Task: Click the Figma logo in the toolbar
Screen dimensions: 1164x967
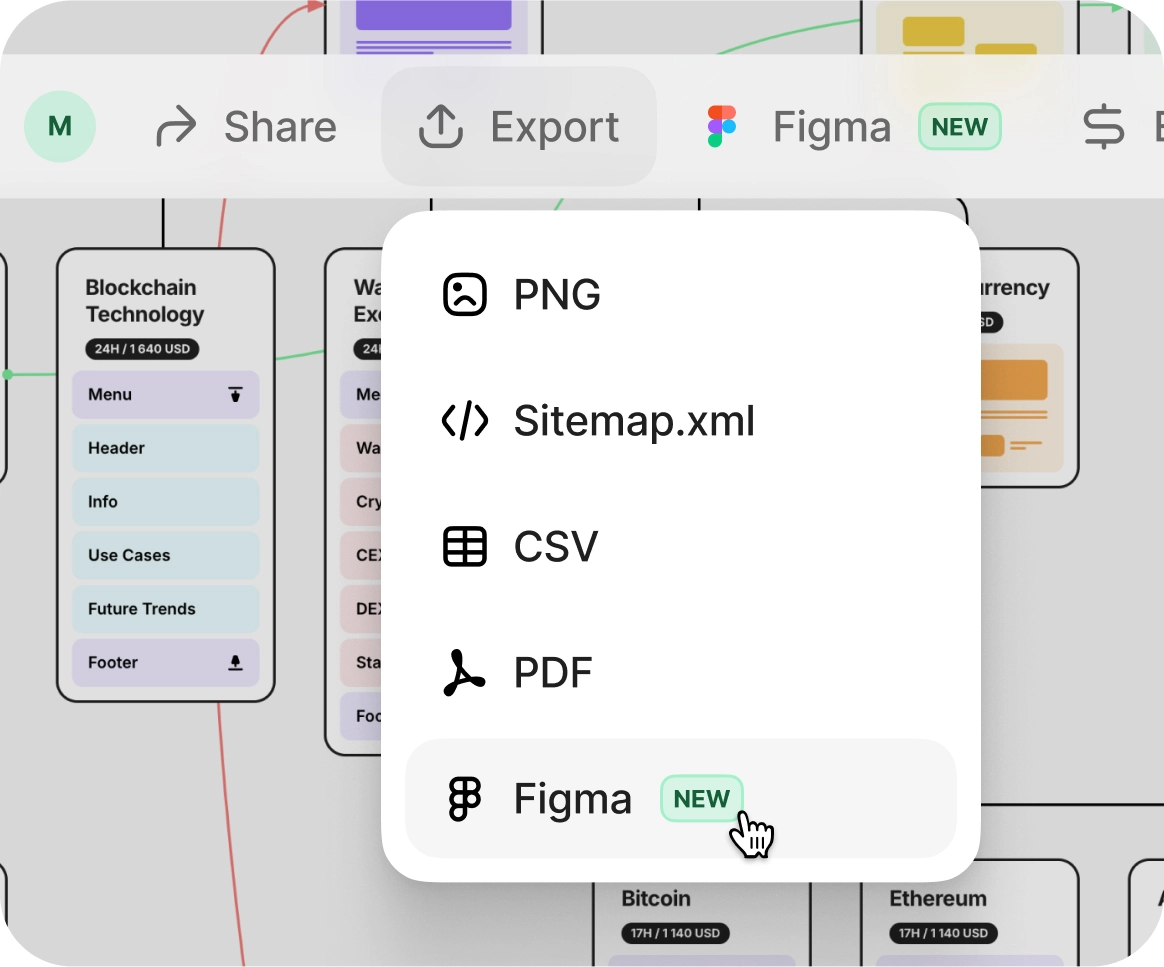Action: click(x=722, y=126)
